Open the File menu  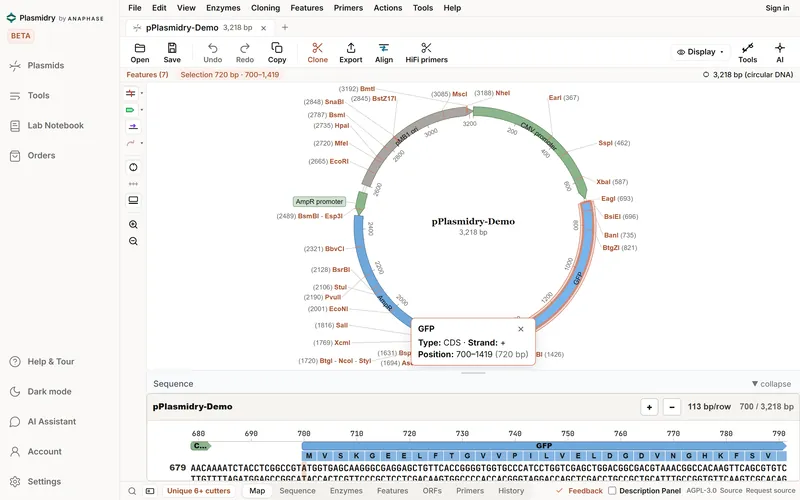tap(135, 8)
